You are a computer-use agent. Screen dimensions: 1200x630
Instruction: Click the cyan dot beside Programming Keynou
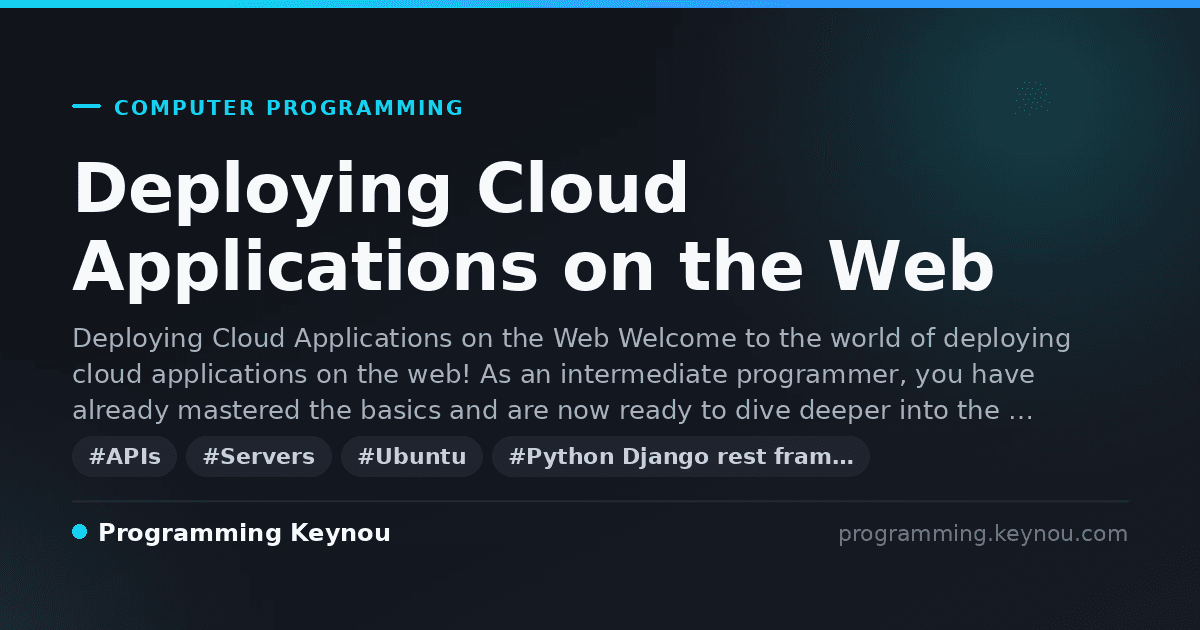point(80,532)
